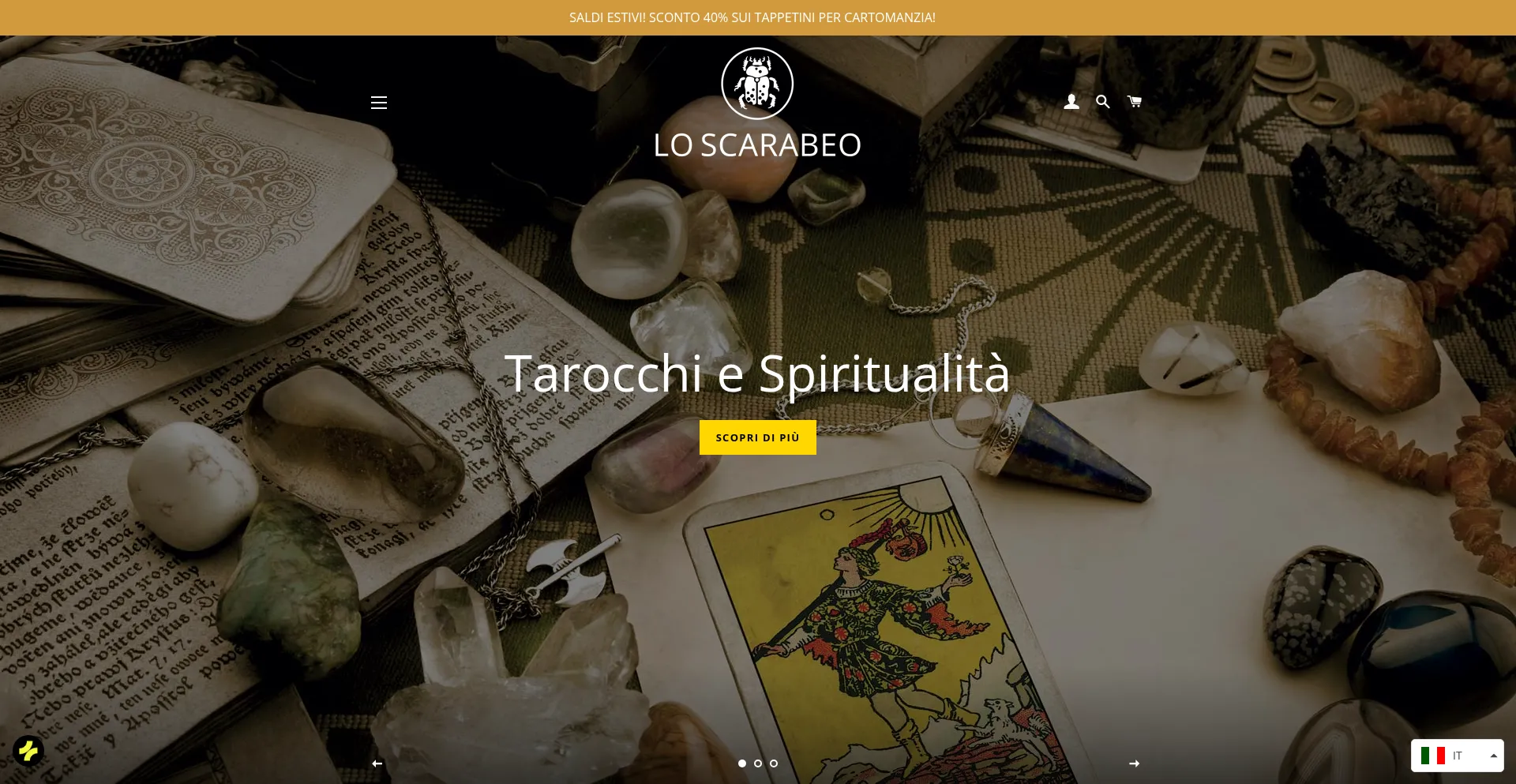Open the hamburger site navigation menu
The width and height of the screenshot is (1516, 784).
pyautogui.click(x=379, y=103)
